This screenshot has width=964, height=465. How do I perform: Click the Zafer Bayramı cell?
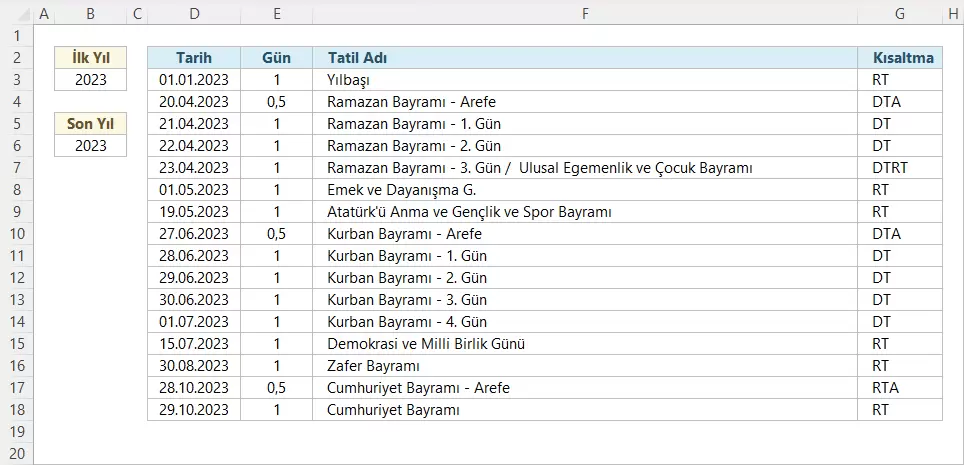click(584, 366)
